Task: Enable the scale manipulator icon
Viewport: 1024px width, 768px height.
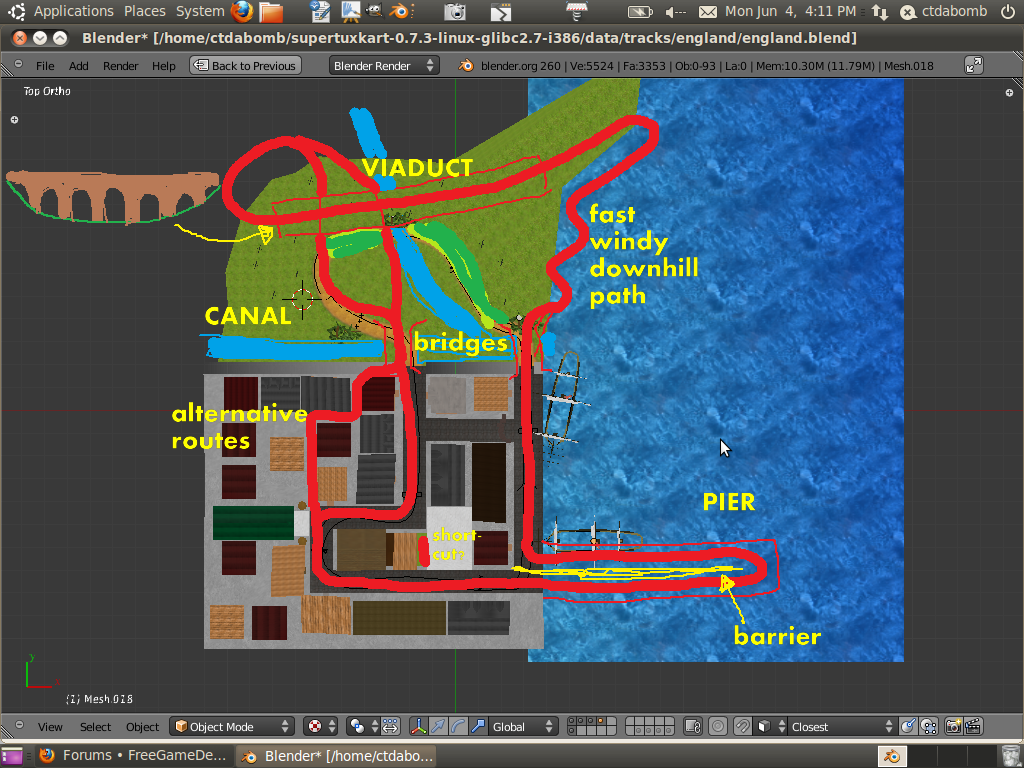Action: pos(477,727)
